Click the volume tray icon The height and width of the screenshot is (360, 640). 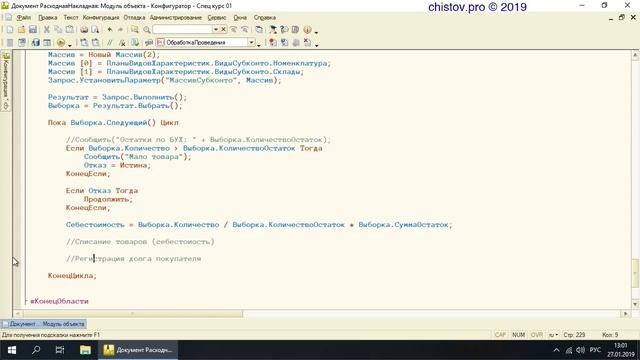tap(580, 350)
